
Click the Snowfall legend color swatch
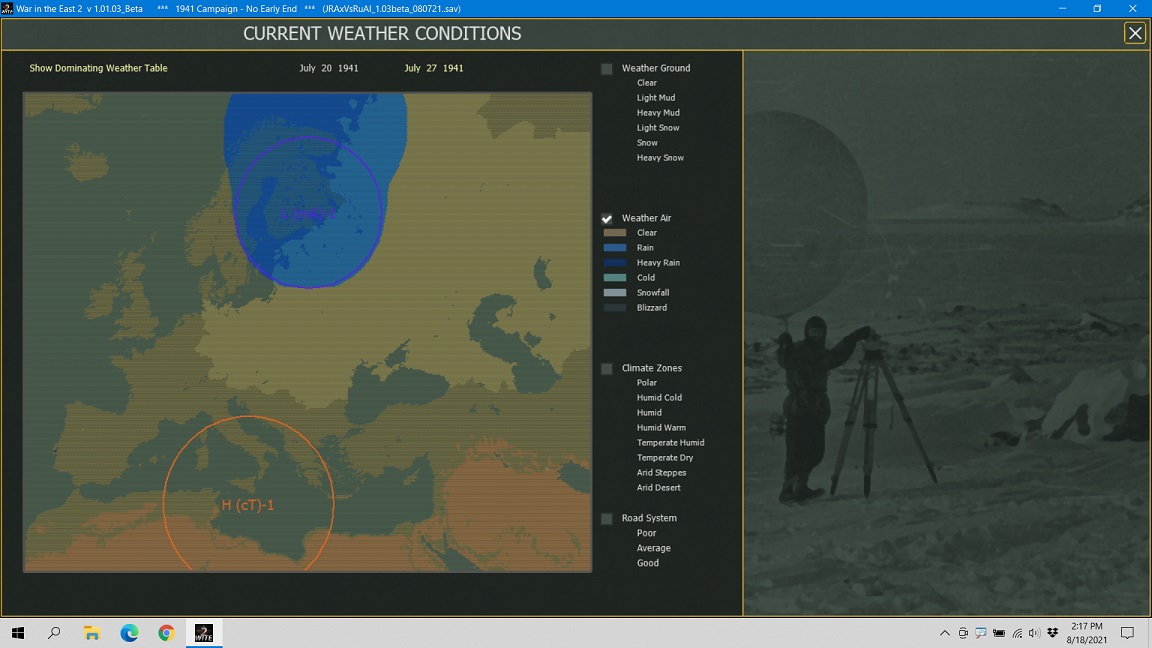pyautogui.click(x=615, y=292)
